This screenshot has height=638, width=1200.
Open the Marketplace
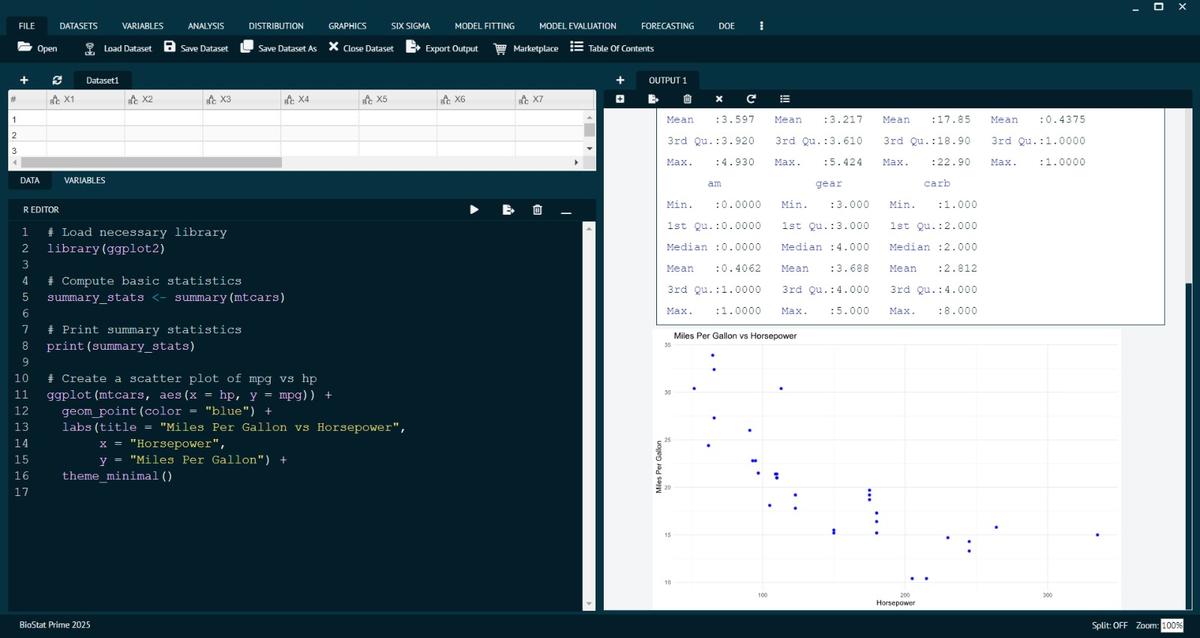pyautogui.click(x=527, y=48)
